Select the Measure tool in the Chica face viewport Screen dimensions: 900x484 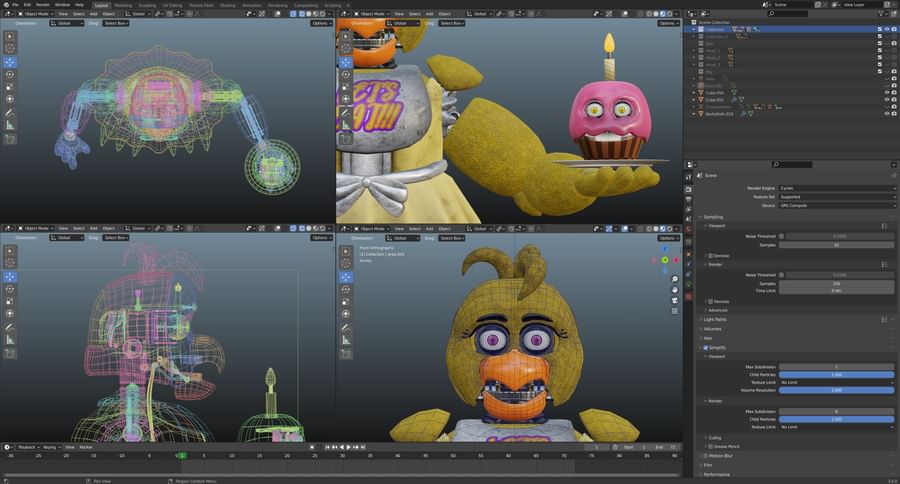coord(346,340)
